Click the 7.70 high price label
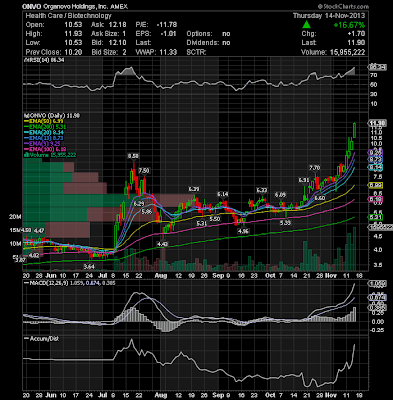This screenshot has width=393, height=400. point(315,167)
